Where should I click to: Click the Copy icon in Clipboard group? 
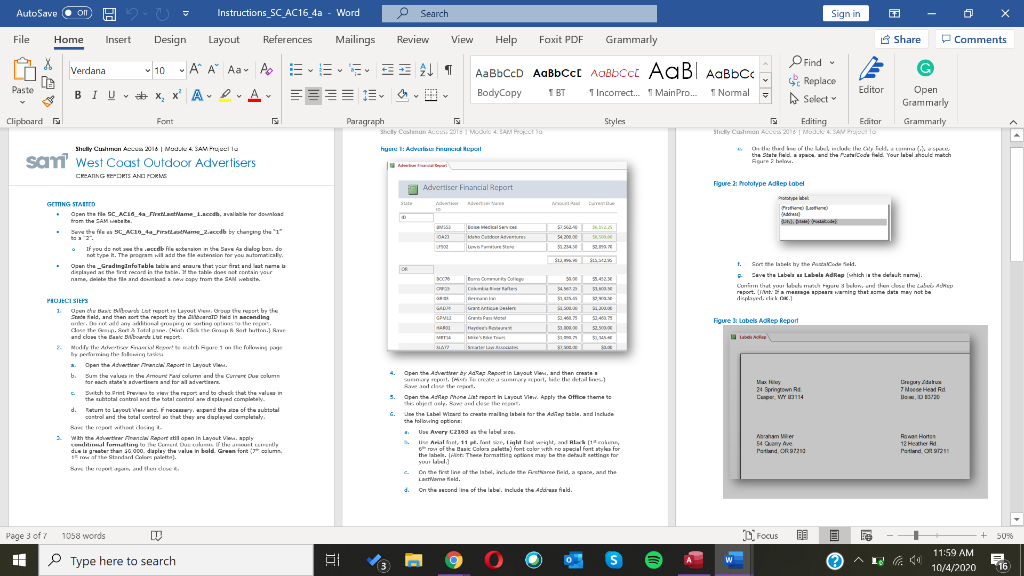coord(48,82)
